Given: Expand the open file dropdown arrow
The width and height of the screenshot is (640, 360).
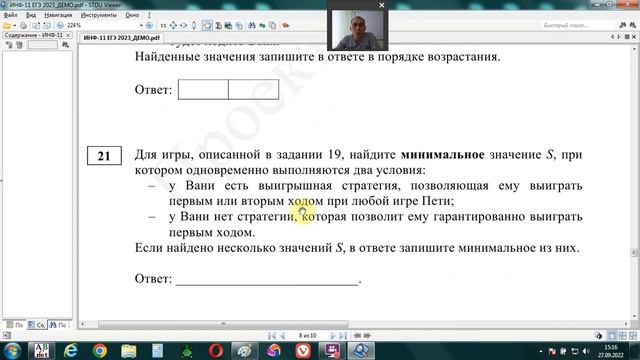Looking at the screenshot, I should coord(14,25).
